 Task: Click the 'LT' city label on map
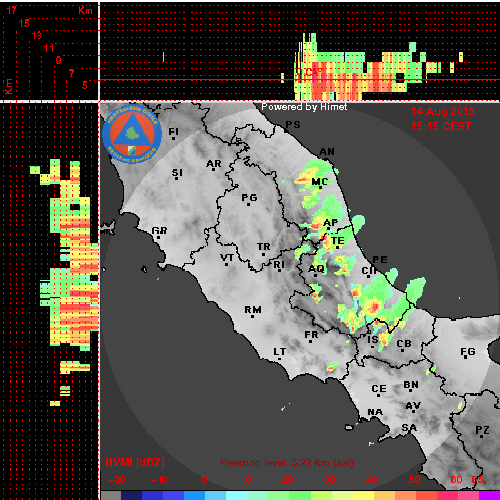pos(280,352)
